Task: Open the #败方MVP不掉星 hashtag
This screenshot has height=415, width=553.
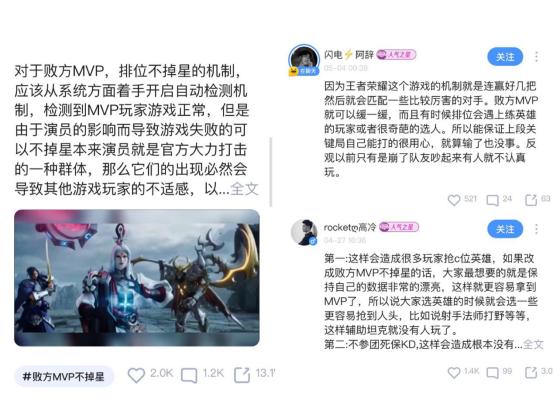Action: [63, 377]
